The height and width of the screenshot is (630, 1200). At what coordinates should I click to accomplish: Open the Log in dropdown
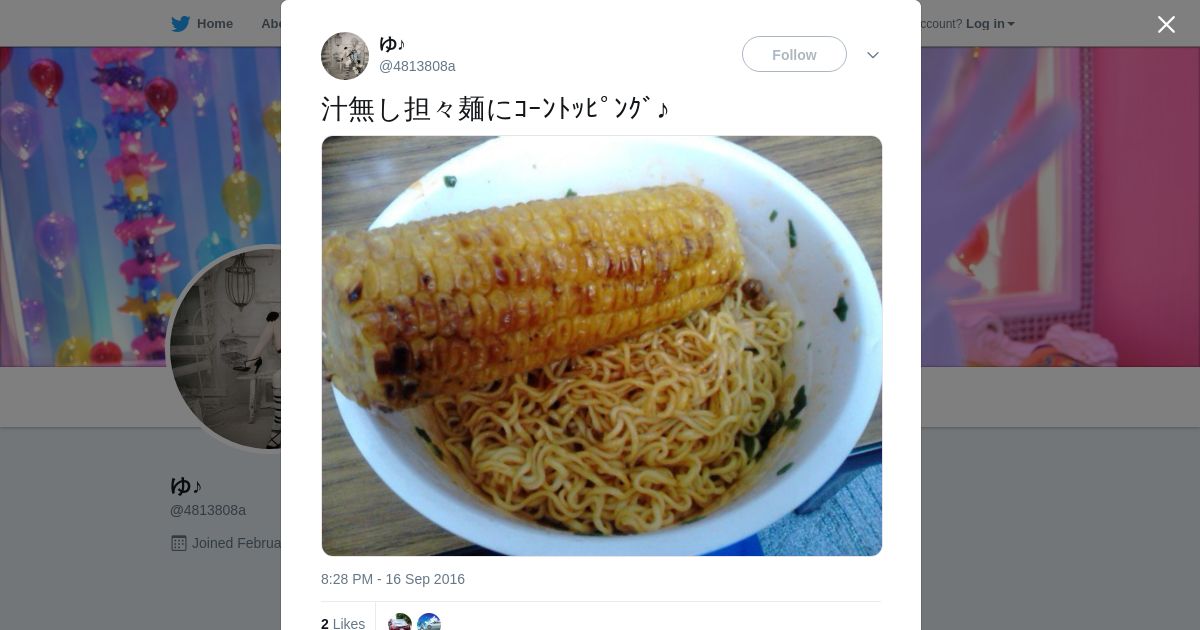(x=990, y=24)
